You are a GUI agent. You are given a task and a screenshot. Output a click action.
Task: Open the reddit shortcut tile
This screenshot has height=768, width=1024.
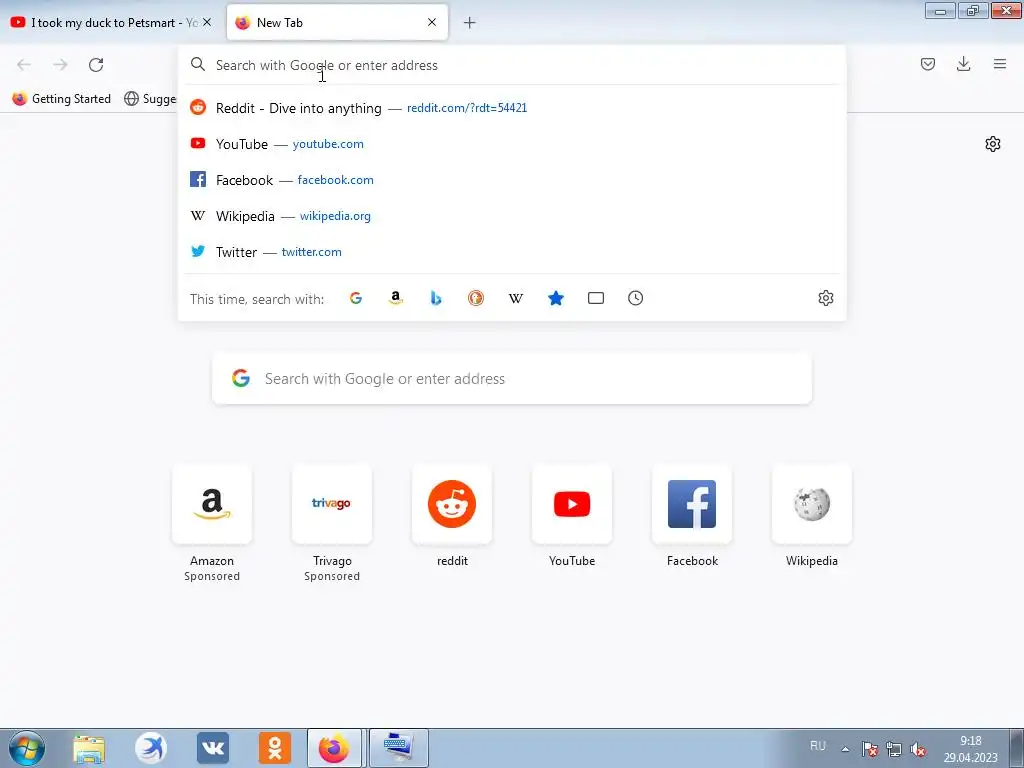pos(452,504)
